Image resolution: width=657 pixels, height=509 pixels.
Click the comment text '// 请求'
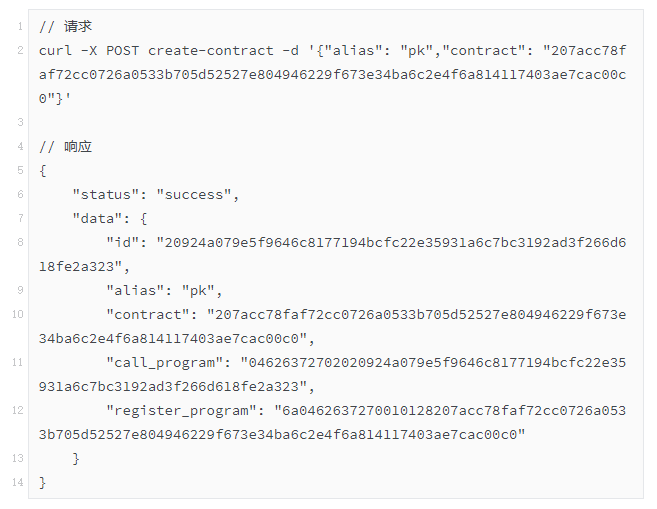click(x=65, y=26)
